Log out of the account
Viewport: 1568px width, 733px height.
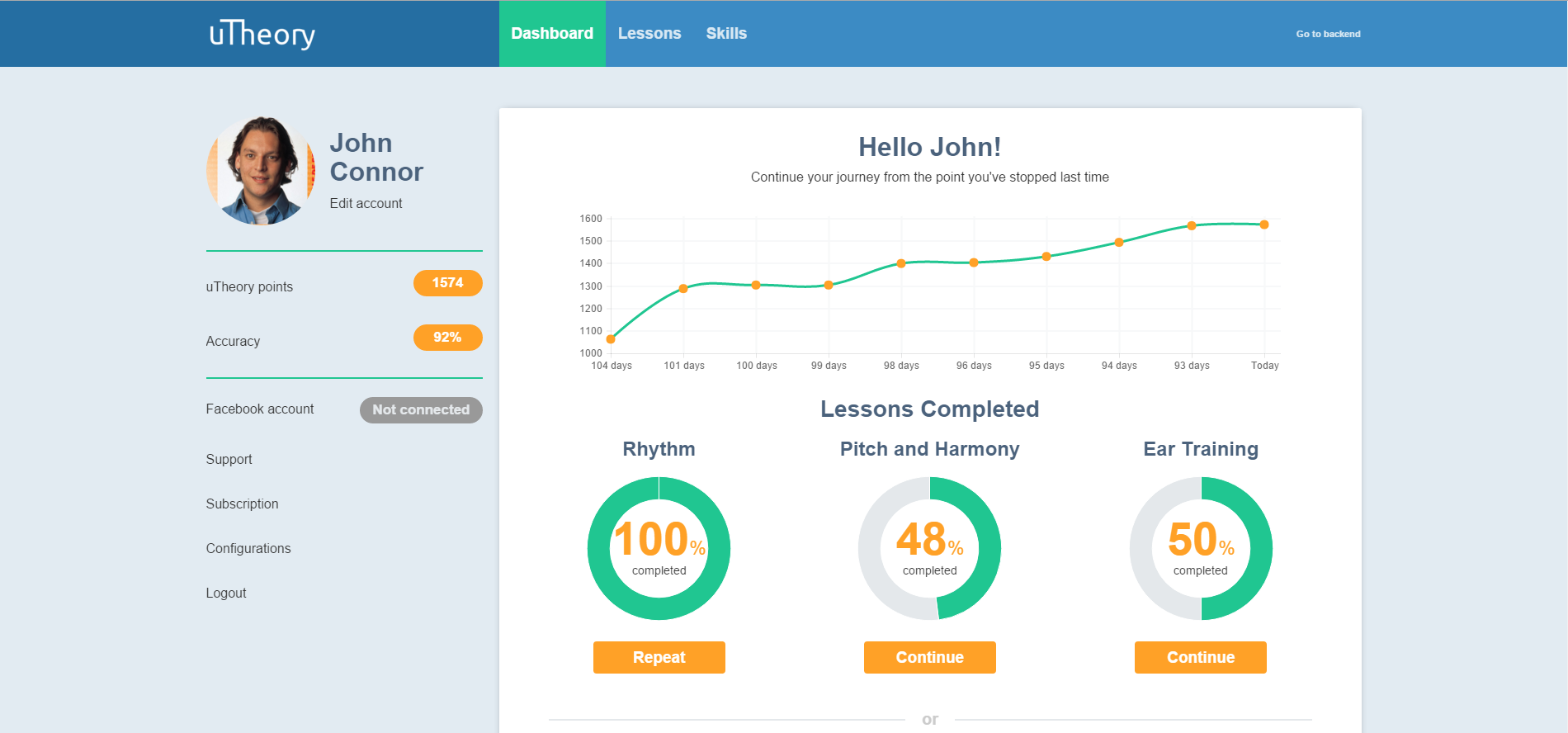coord(225,593)
